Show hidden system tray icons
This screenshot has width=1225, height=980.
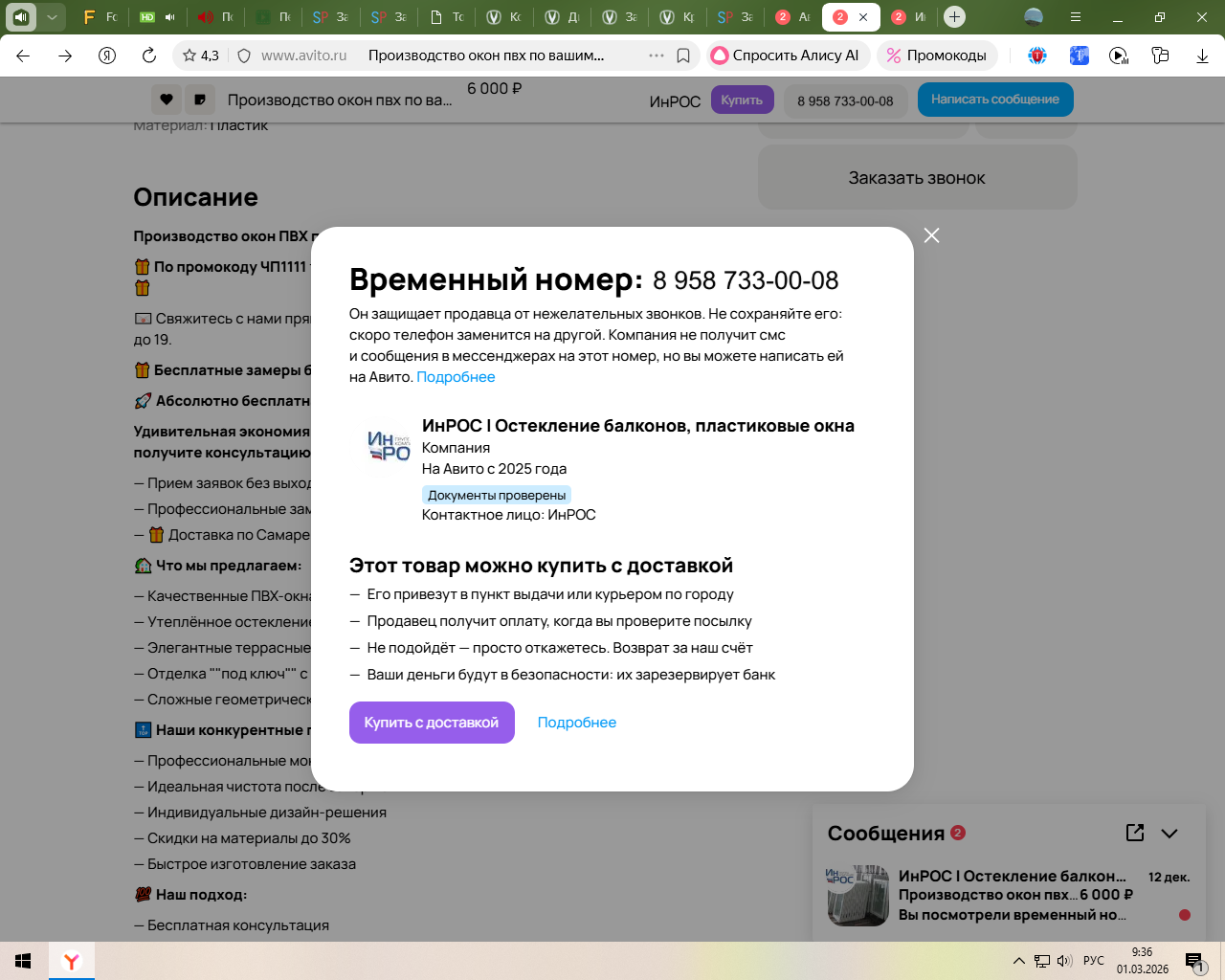click(1019, 961)
